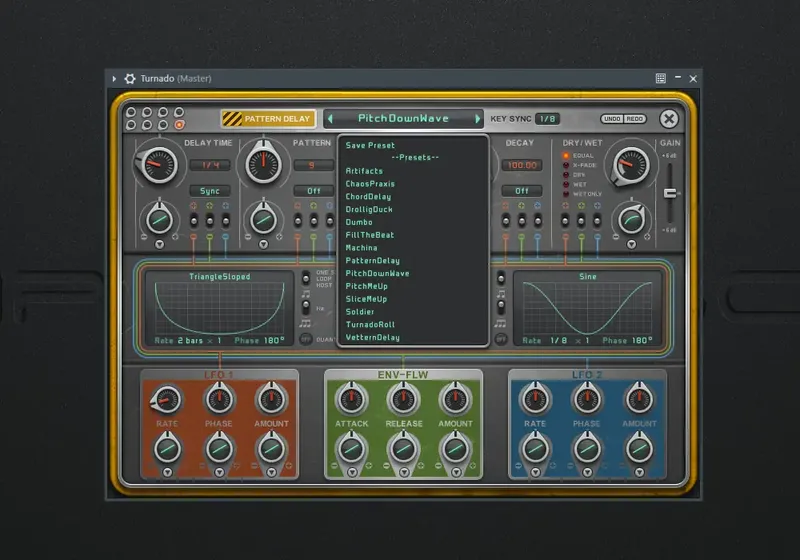The height and width of the screenshot is (560, 800).
Task: Toggle the Delay Time Sync display
Action: click(x=210, y=191)
